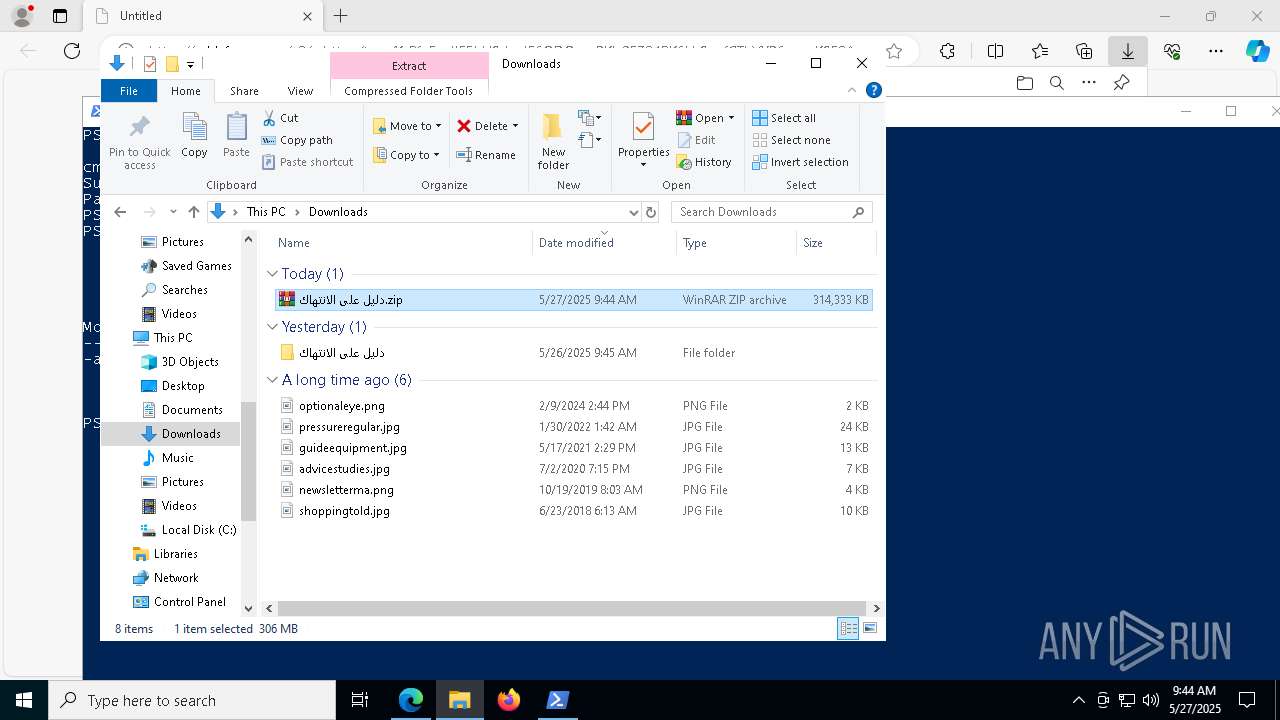This screenshot has width=1280, height=720.
Task: Open recent locations dropdown arrow
Action: [x=173, y=212]
